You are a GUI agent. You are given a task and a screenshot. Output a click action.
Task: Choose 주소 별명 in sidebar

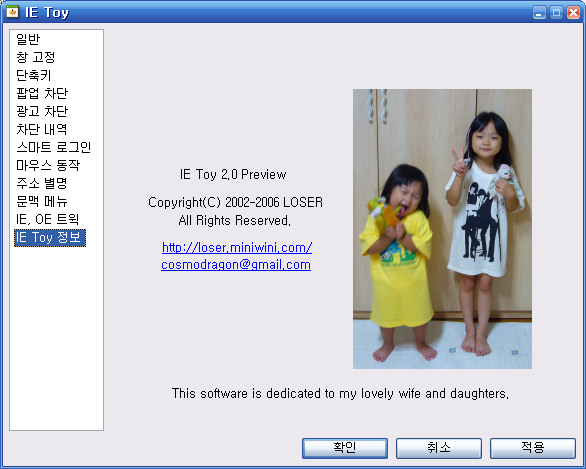pyautogui.click(x=41, y=183)
